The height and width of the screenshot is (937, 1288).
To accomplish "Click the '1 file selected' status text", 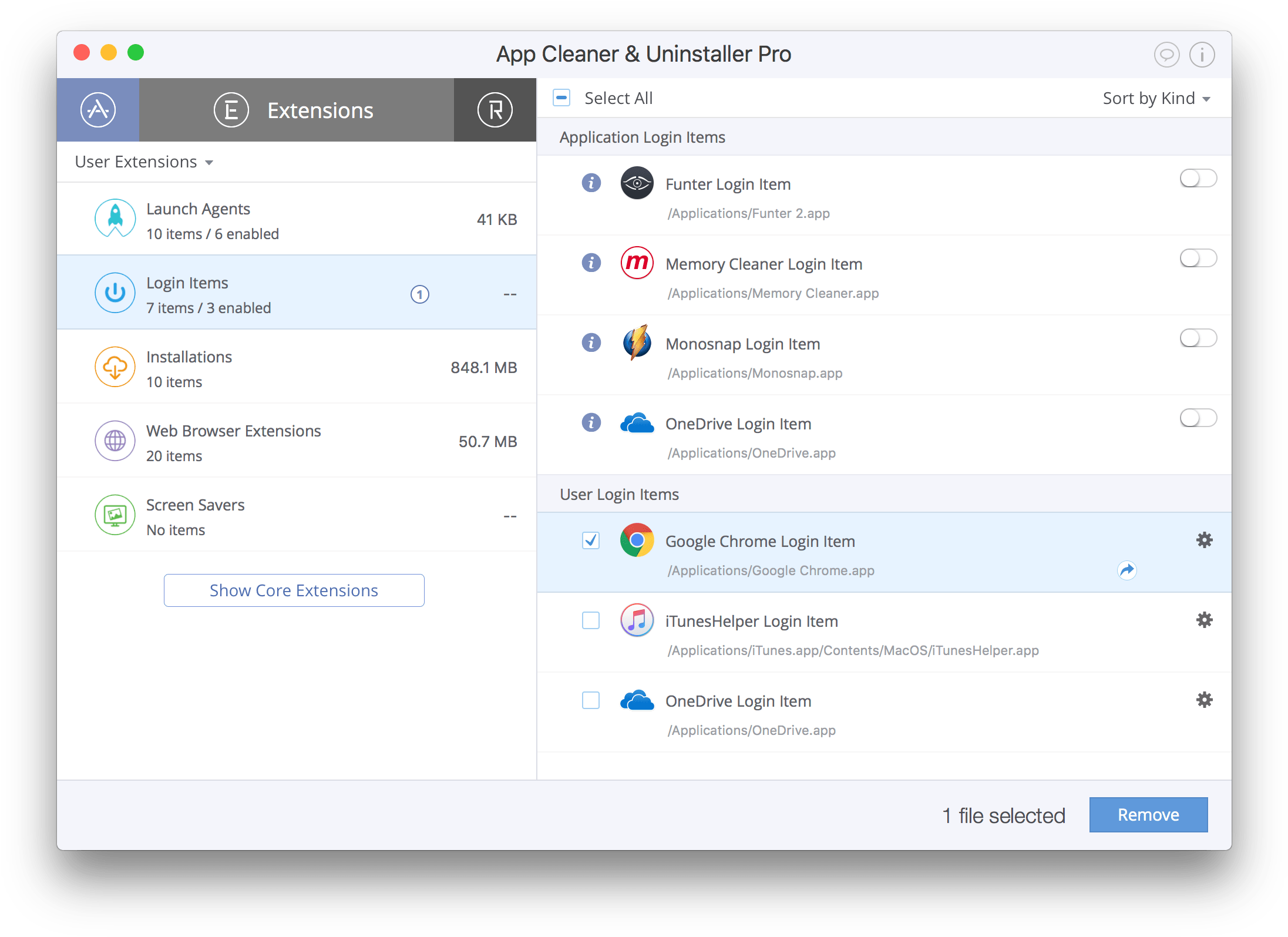I will point(1004,815).
